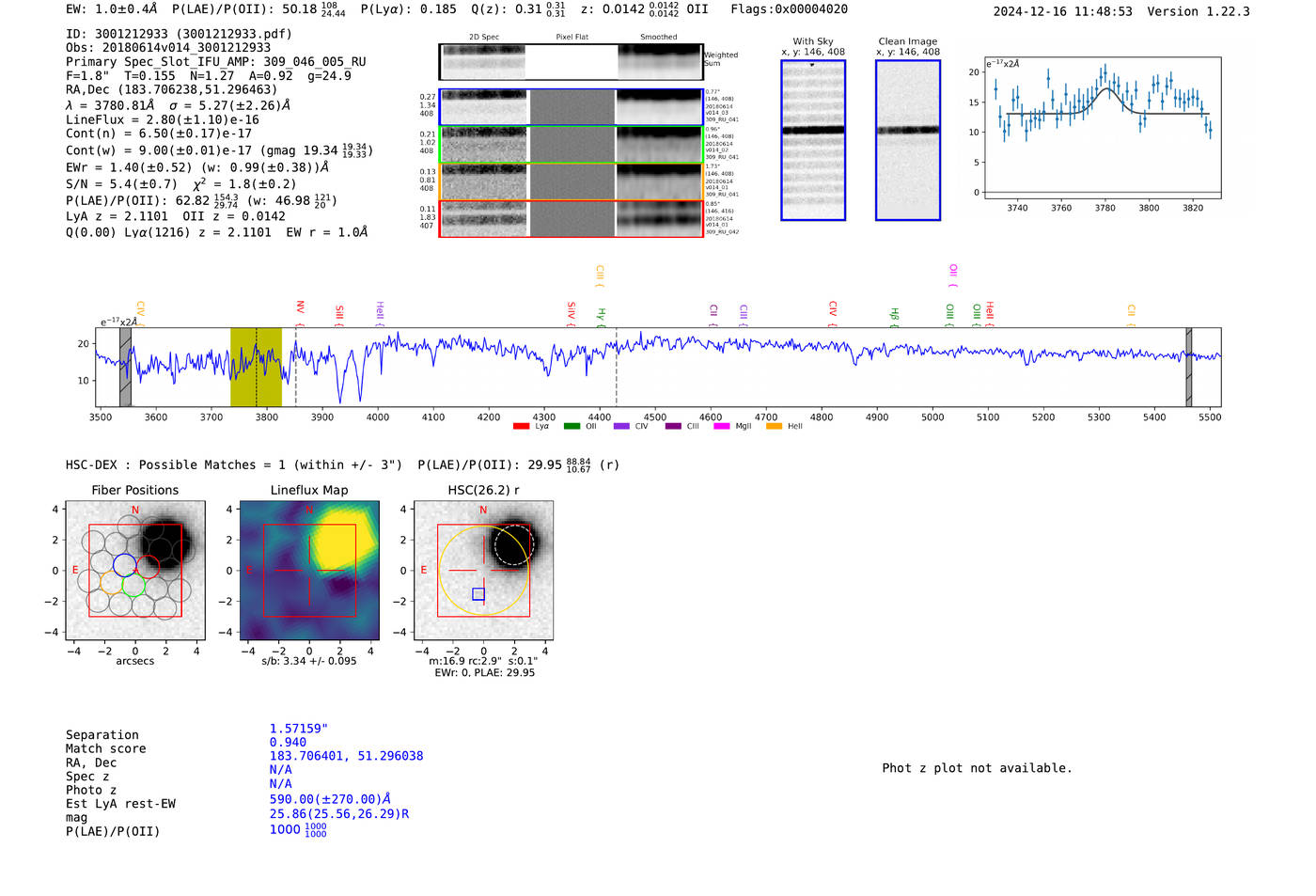
Task: Click the gray hatched band near 5460 Å
Action: (x=1189, y=368)
